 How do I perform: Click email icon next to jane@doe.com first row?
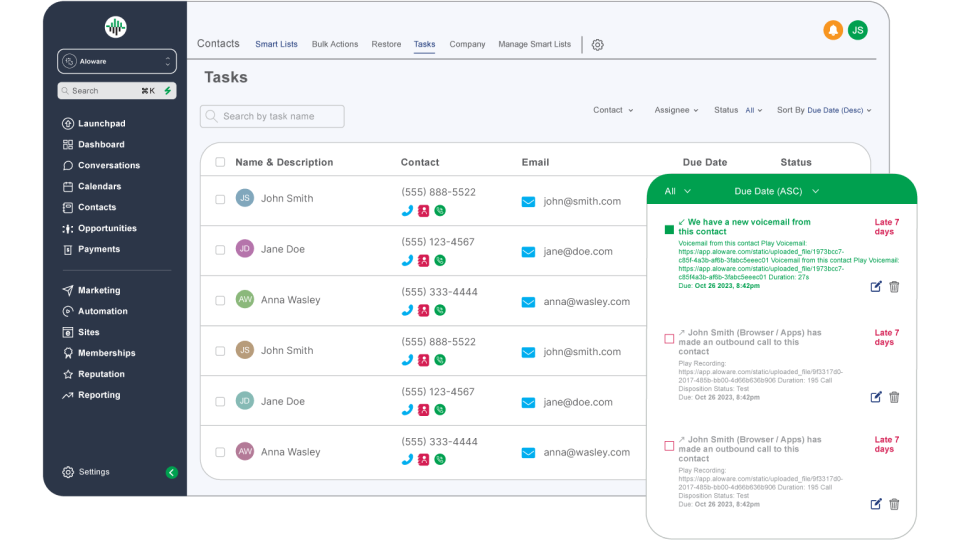pos(528,252)
